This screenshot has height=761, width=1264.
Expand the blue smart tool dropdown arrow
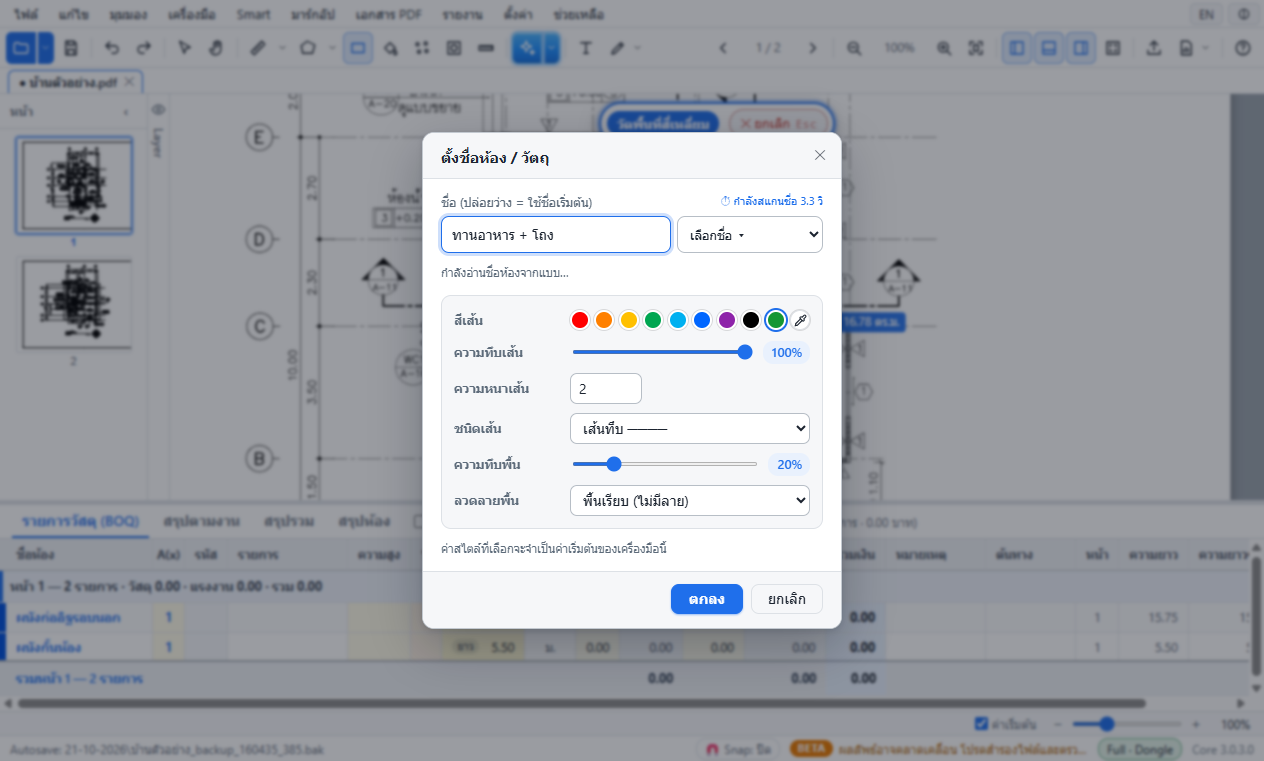pos(551,48)
